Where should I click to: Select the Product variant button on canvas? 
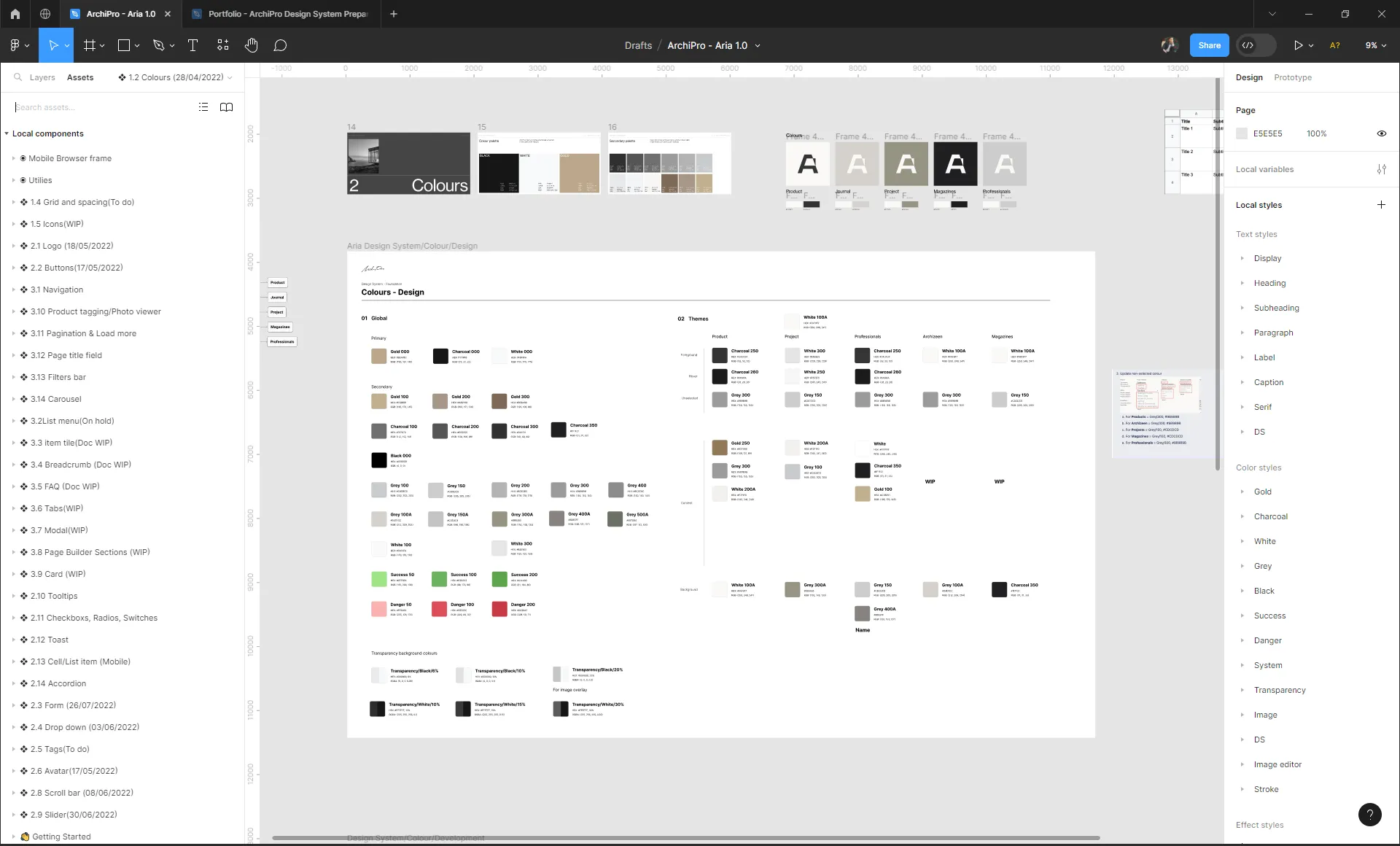277,282
